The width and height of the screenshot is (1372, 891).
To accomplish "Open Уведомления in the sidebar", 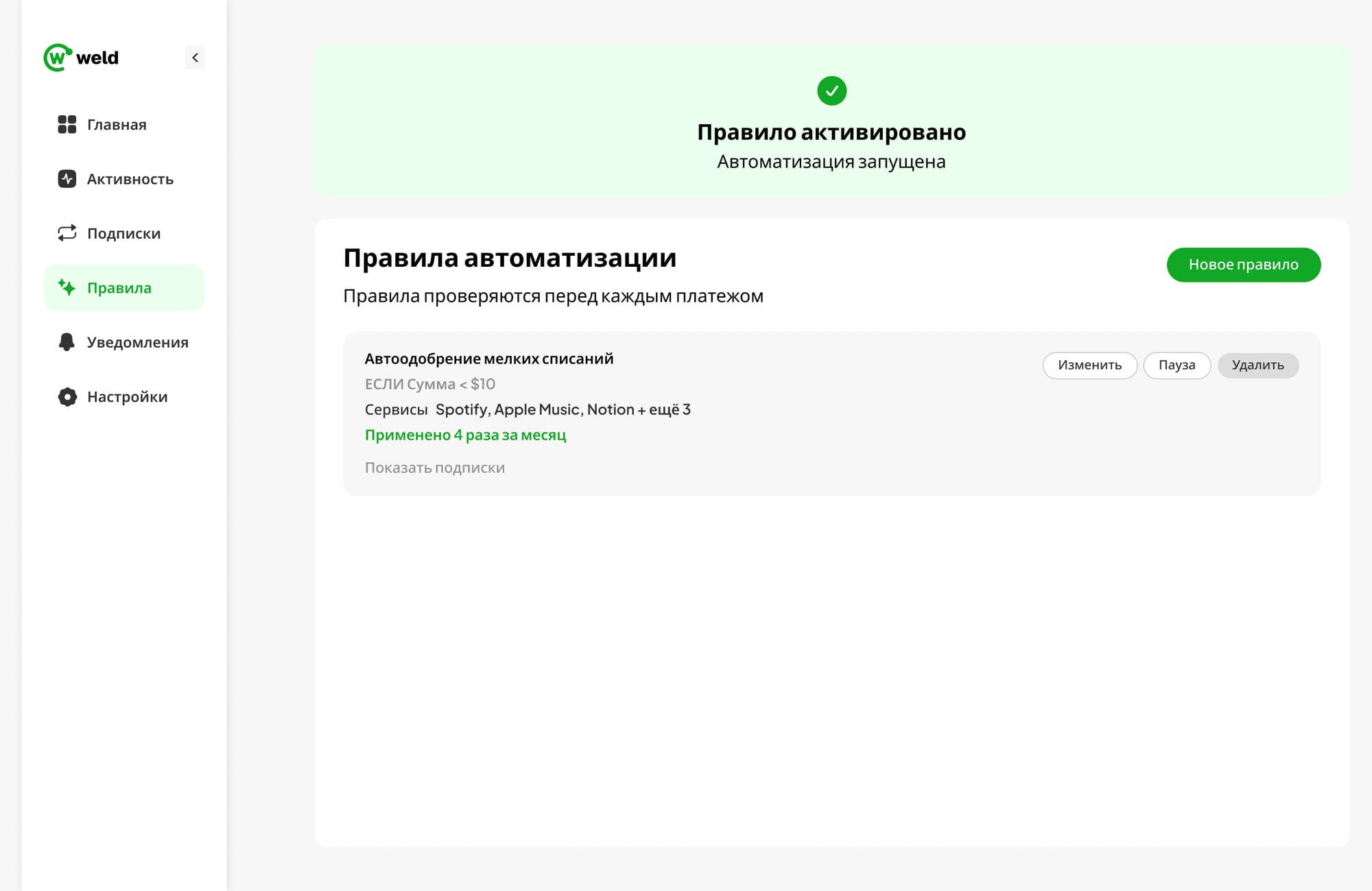I will click(x=124, y=342).
